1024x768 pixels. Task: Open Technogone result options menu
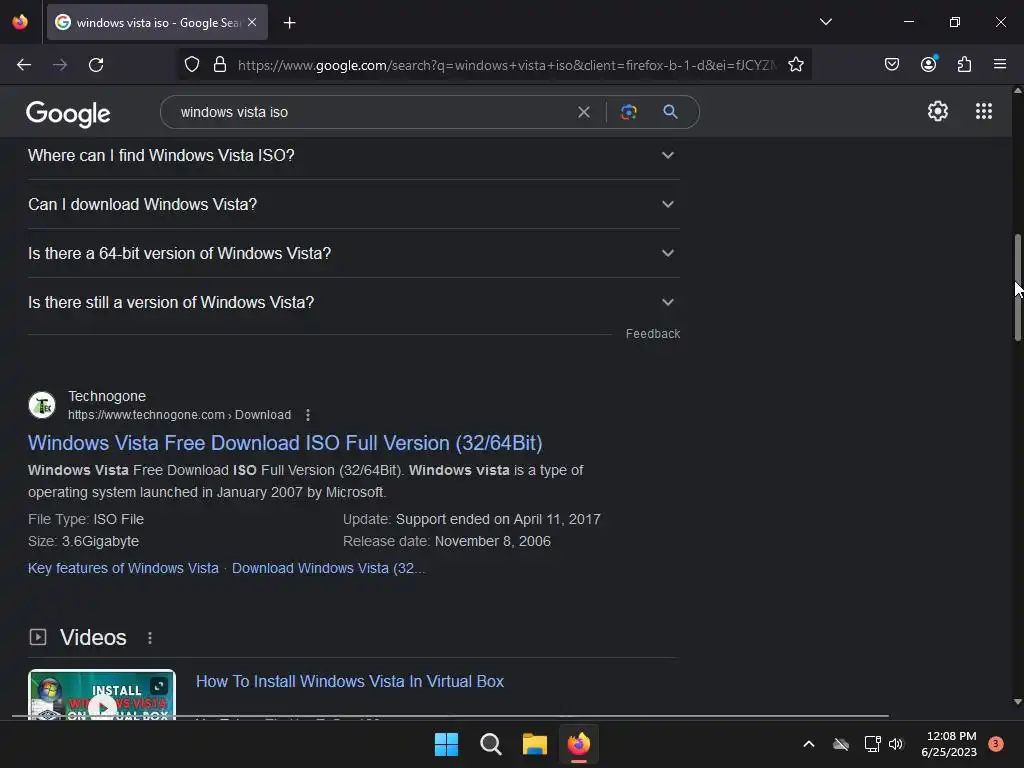coord(308,415)
